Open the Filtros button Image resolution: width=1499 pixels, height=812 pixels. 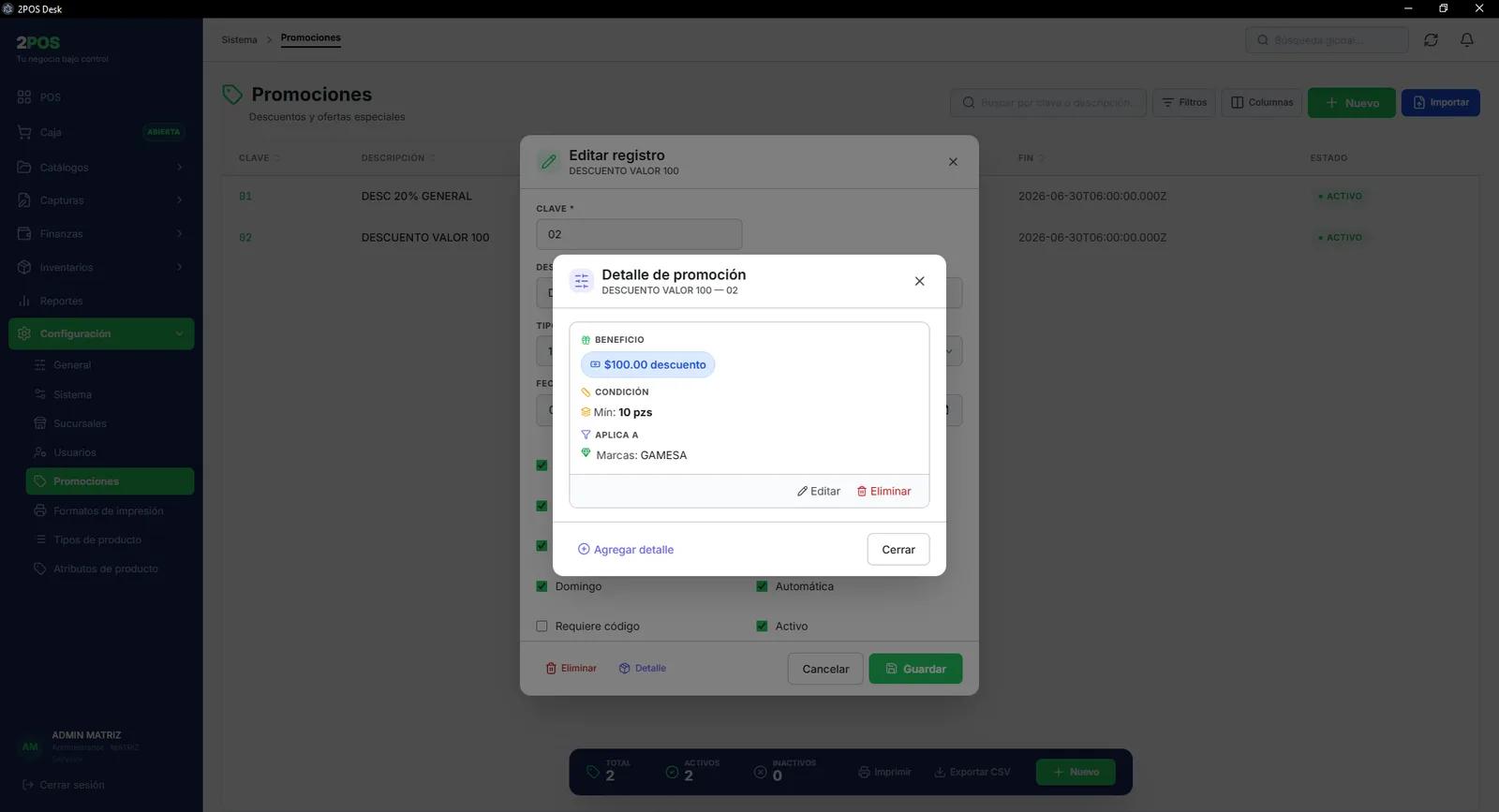(1184, 103)
